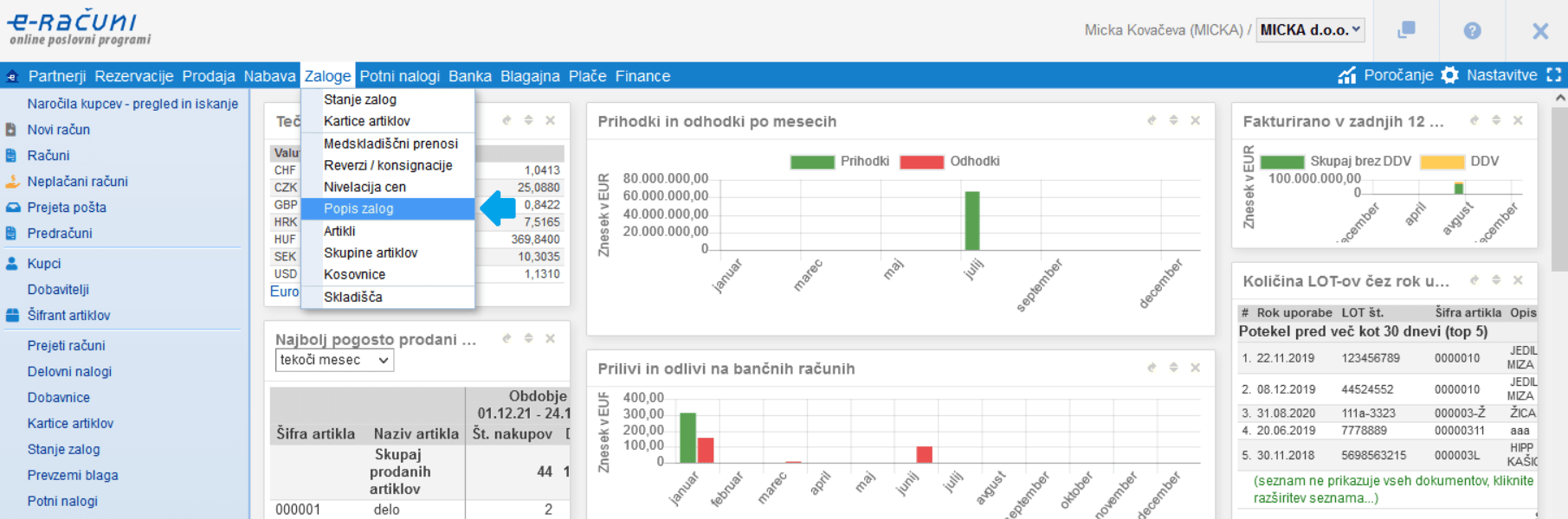Image resolution: width=1568 pixels, height=519 pixels.
Task: Select Popis zalog from Zaloge menu
Action: 358,208
